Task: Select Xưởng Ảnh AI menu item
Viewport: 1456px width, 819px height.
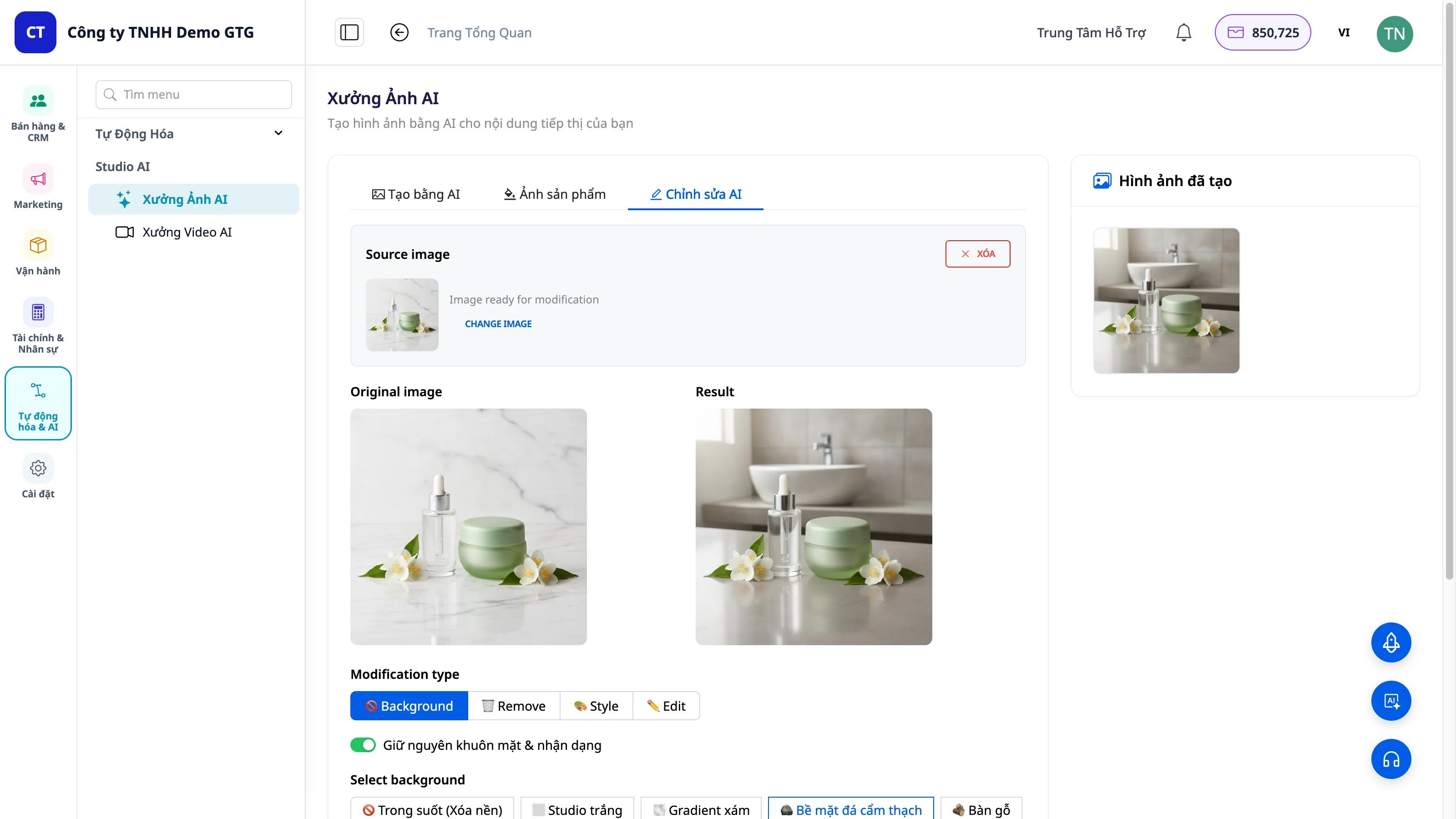Action: (x=193, y=199)
